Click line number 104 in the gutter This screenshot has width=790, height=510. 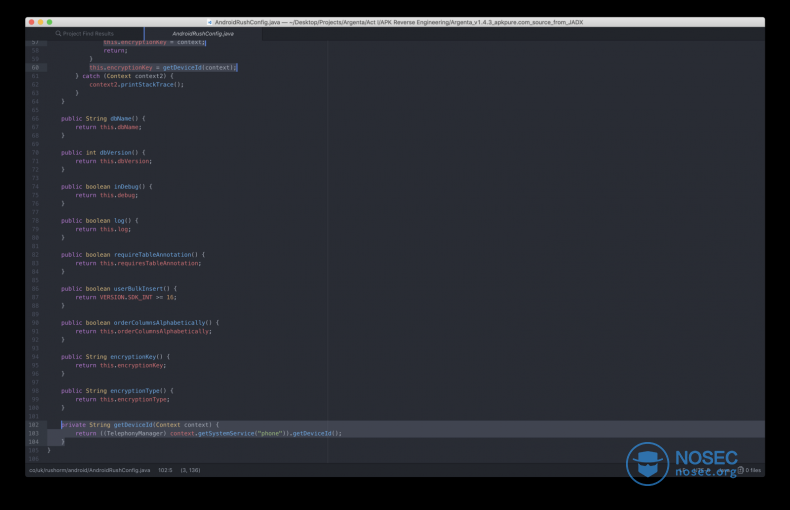click(x=34, y=442)
